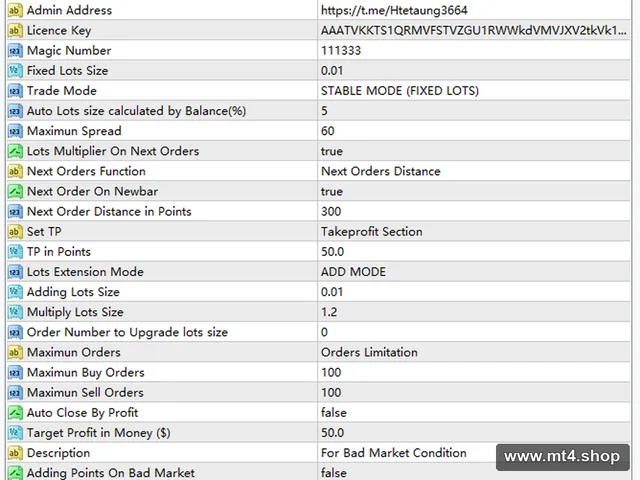Click the bool icon beside Adding Points On Bad Market
The height and width of the screenshot is (480, 640).
(15, 473)
